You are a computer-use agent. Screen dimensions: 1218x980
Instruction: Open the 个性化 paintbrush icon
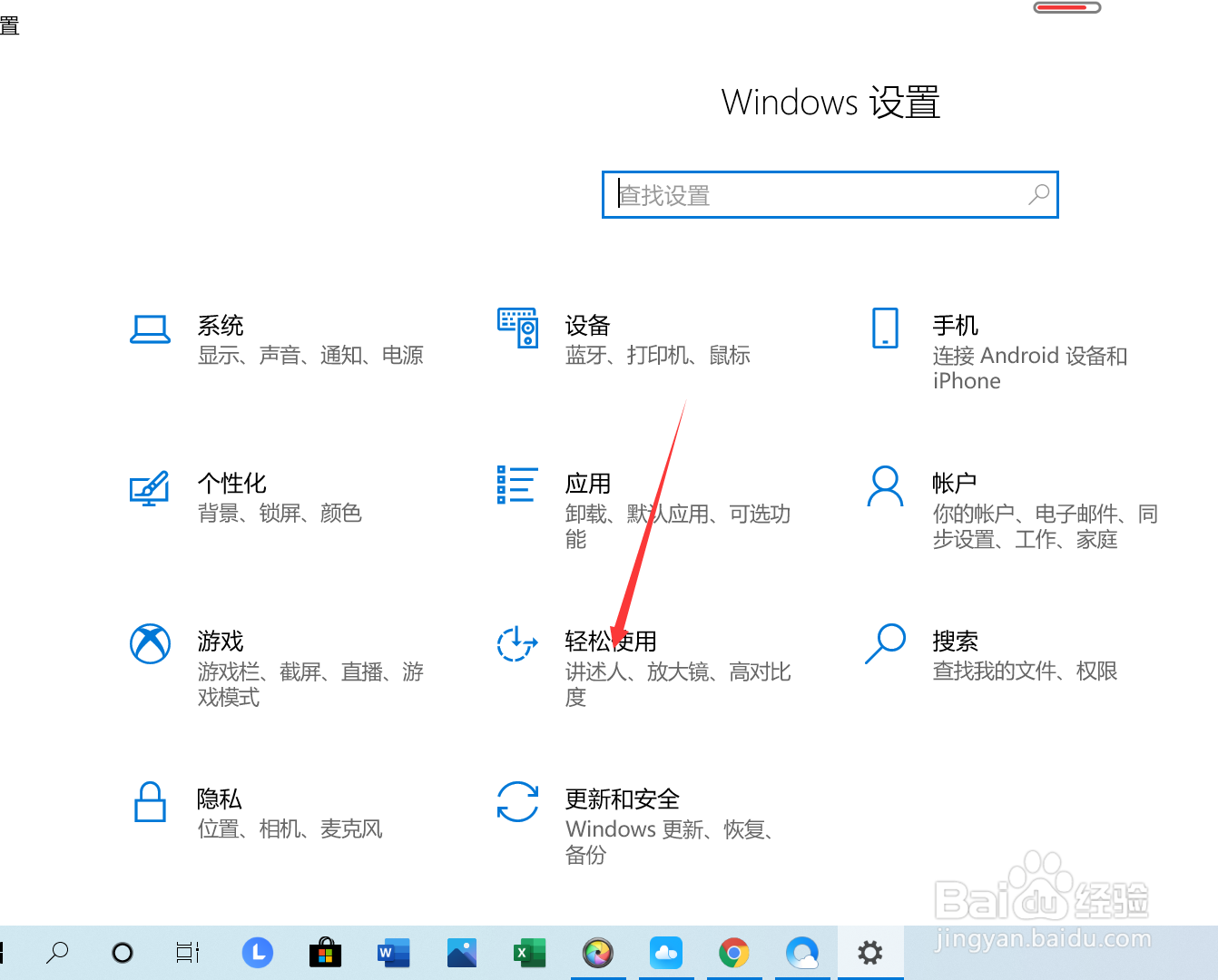point(150,488)
